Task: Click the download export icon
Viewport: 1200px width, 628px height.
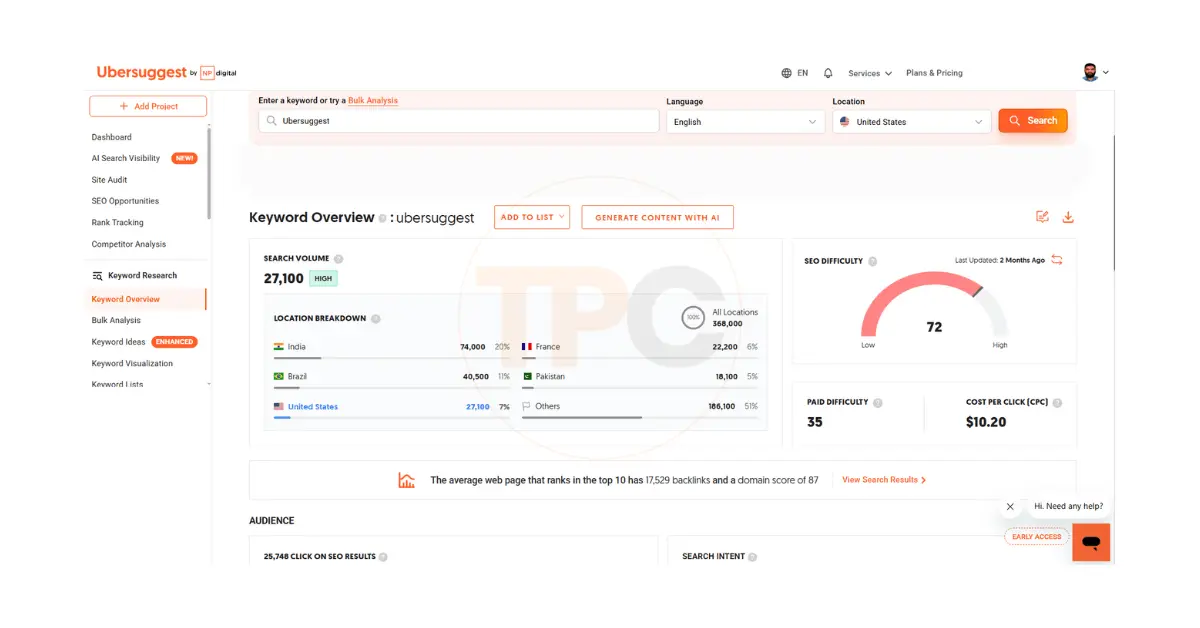Action: pos(1067,217)
